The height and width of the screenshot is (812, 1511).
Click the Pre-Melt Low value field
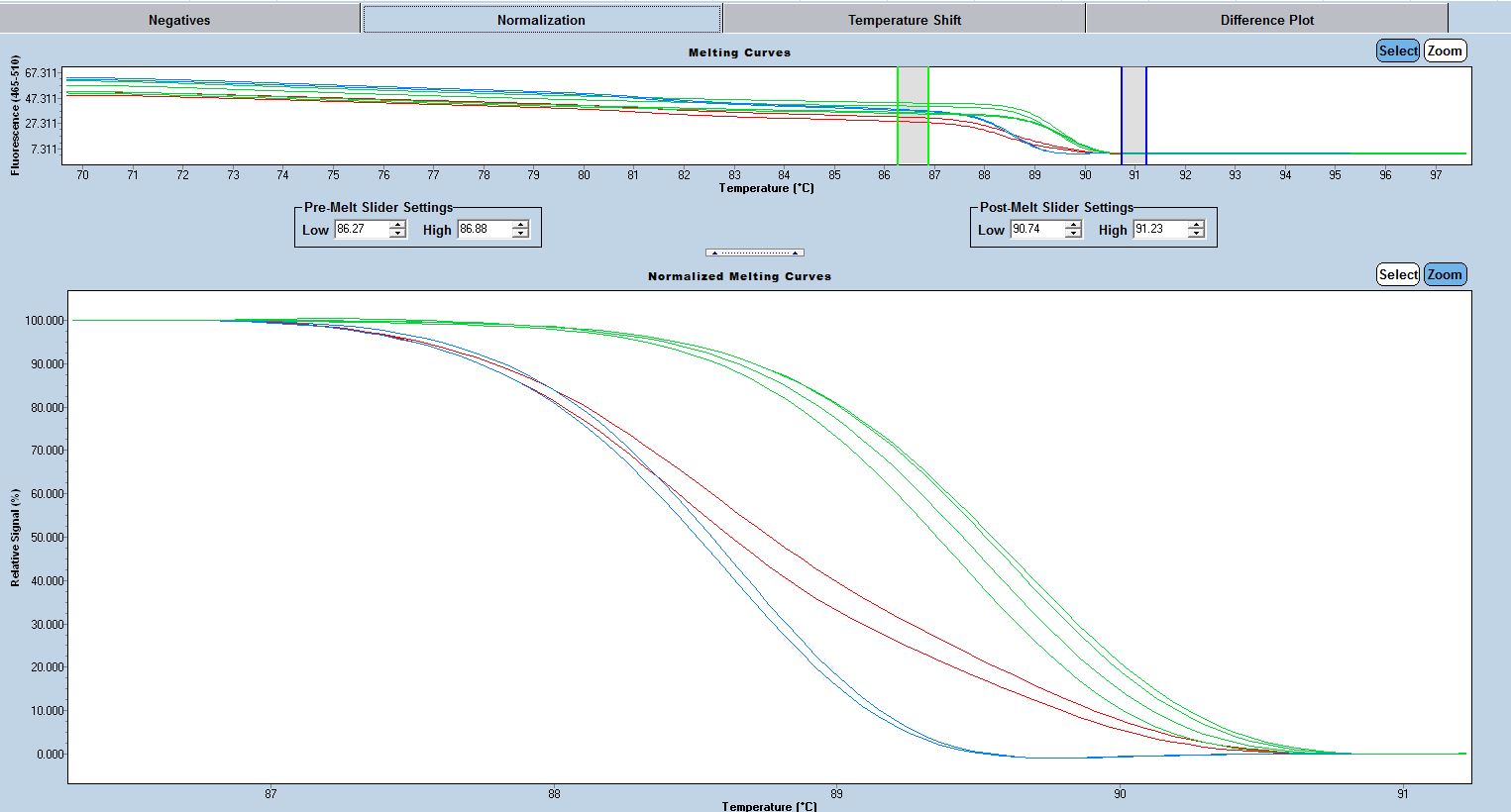point(361,230)
